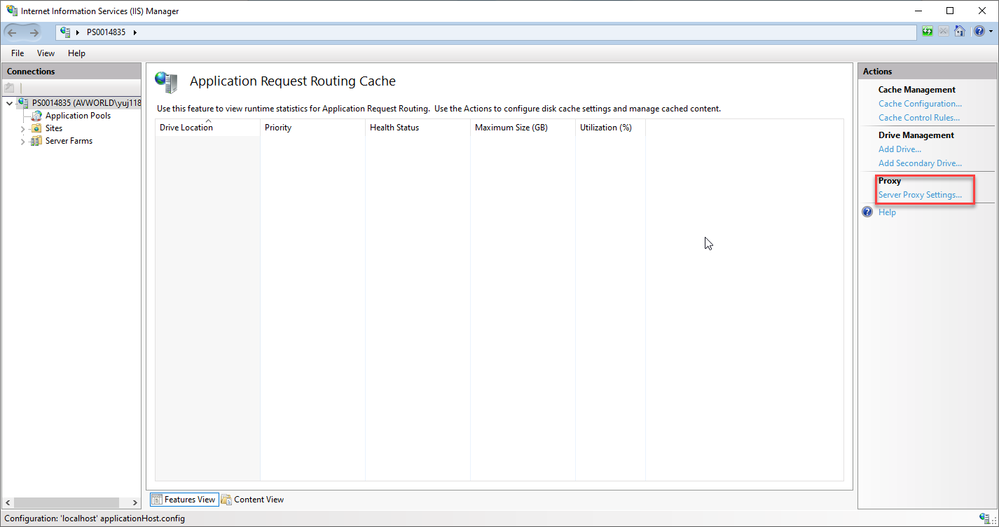The width and height of the screenshot is (999, 527).
Task: Click the left arrow of Connections scrollbar
Action: pos(8,503)
